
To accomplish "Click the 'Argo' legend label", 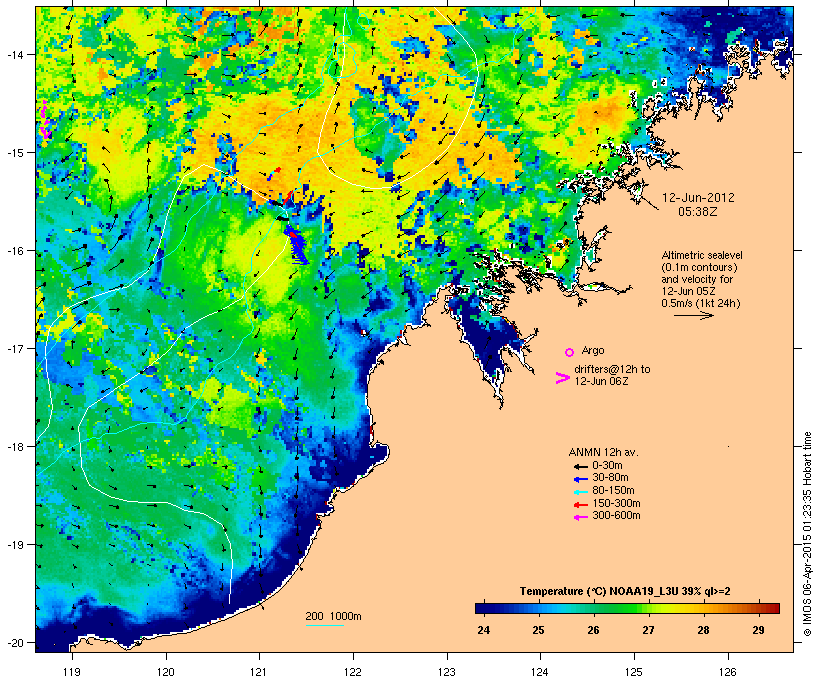I will point(593,350).
